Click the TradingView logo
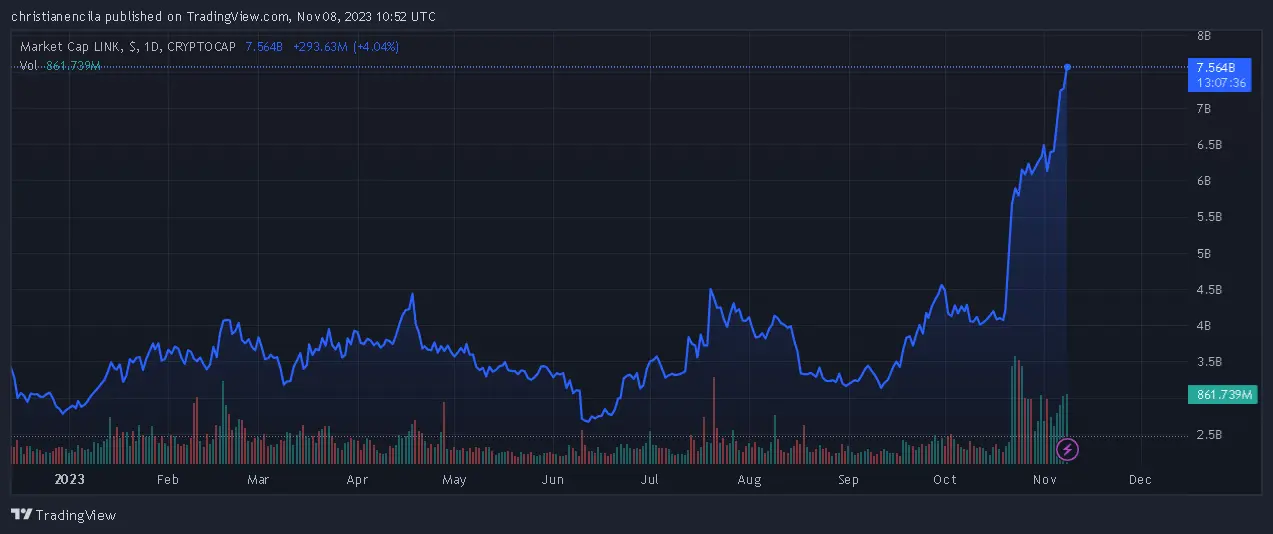 click(x=63, y=515)
